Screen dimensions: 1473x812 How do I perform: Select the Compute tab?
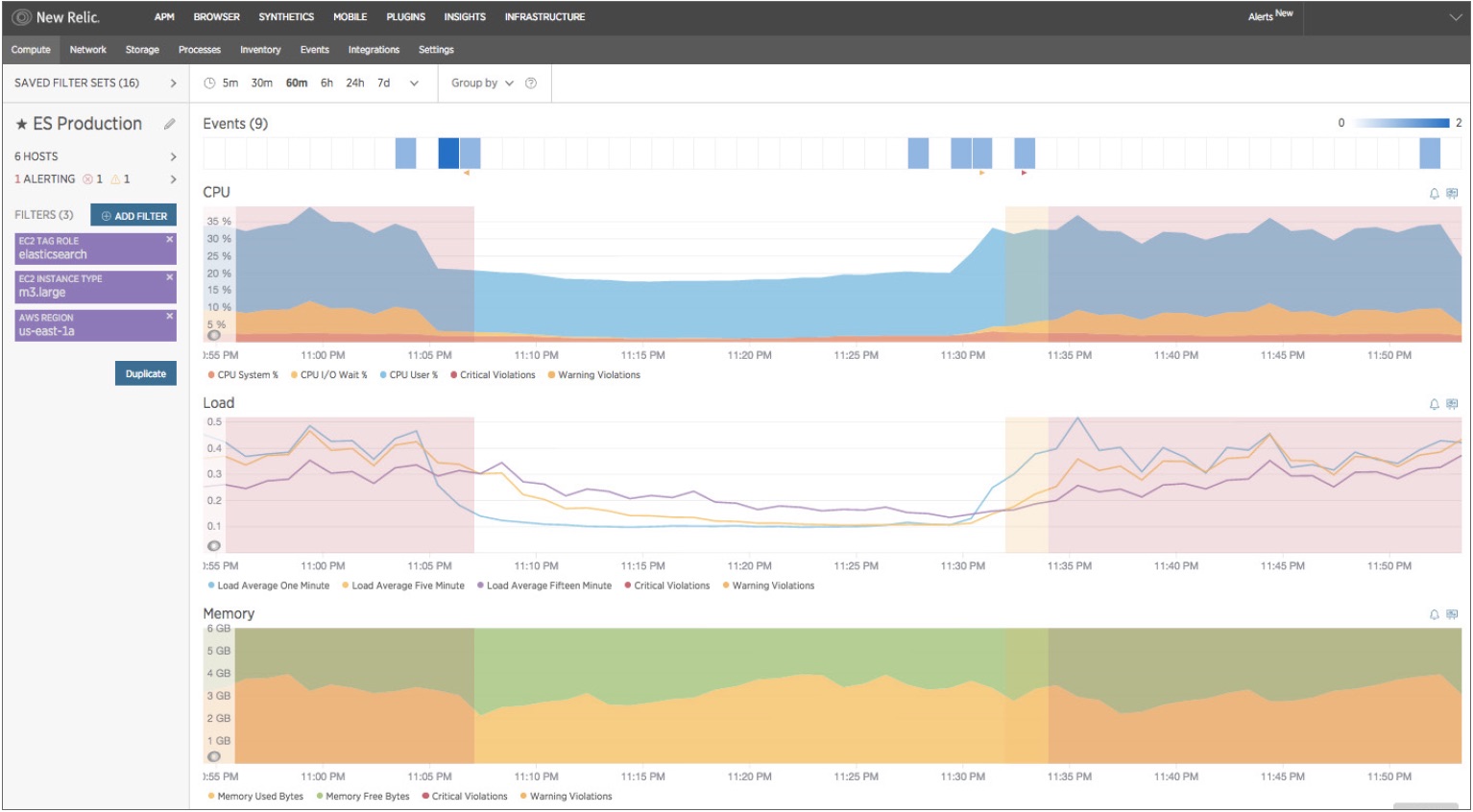click(31, 50)
